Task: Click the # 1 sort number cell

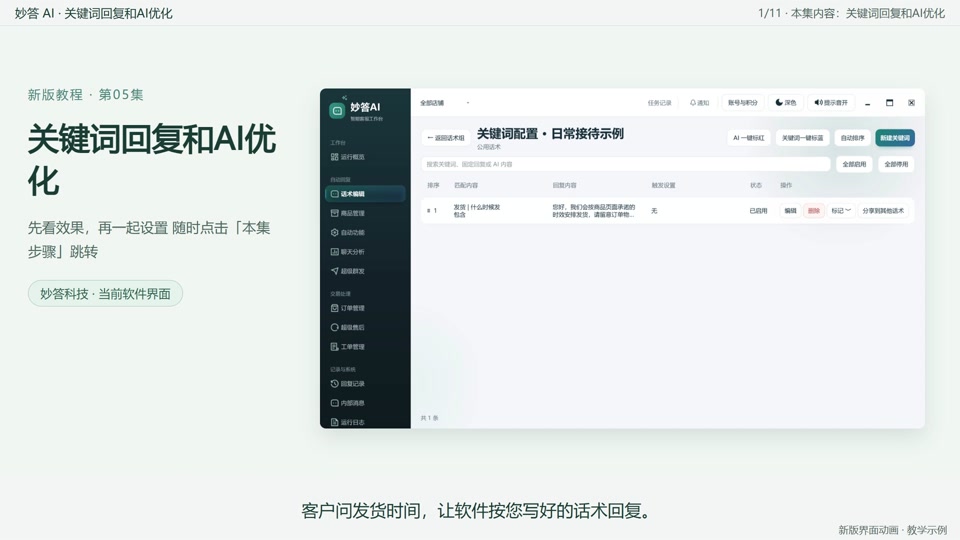Action: (x=432, y=211)
